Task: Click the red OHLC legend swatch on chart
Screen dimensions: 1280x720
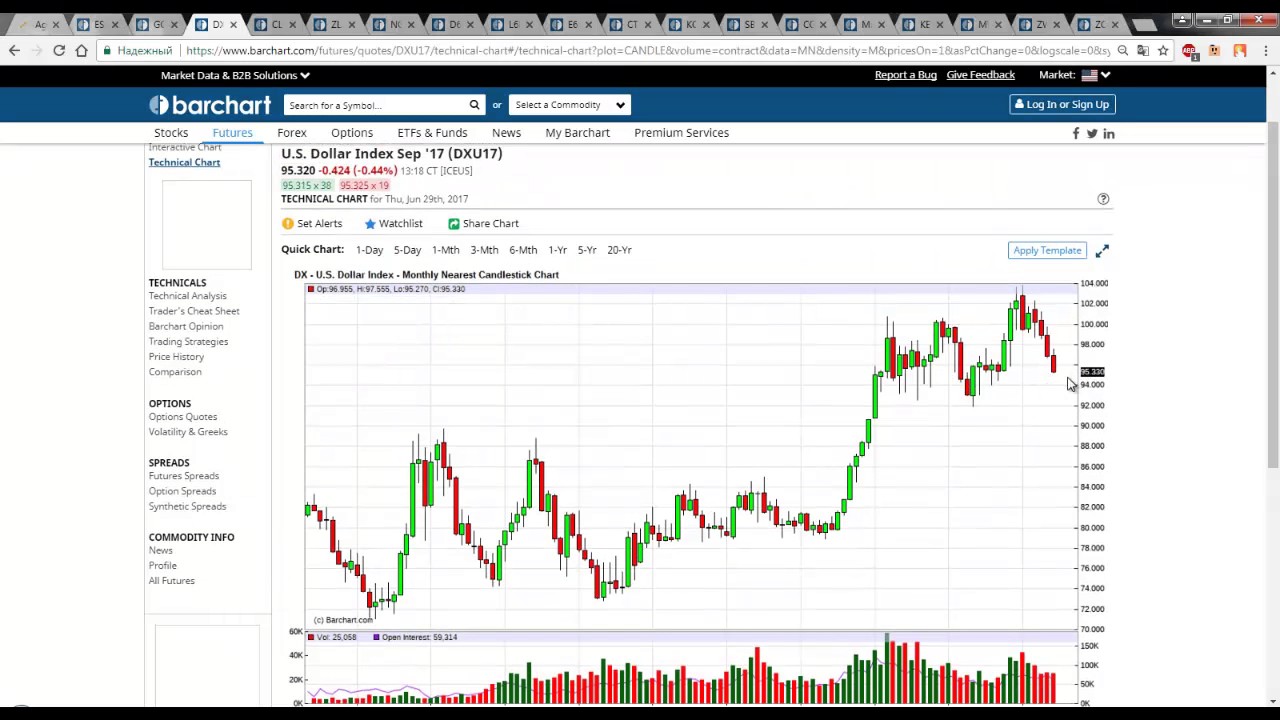Action: (311, 289)
